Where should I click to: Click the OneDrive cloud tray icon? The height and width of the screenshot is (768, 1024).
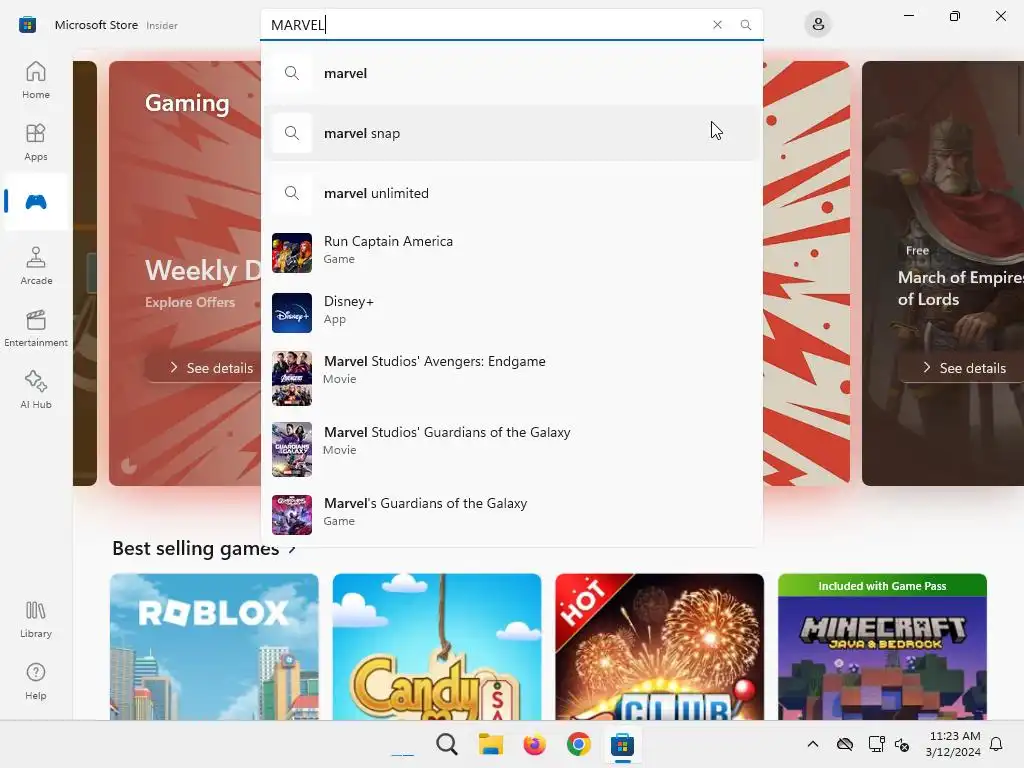(x=844, y=744)
